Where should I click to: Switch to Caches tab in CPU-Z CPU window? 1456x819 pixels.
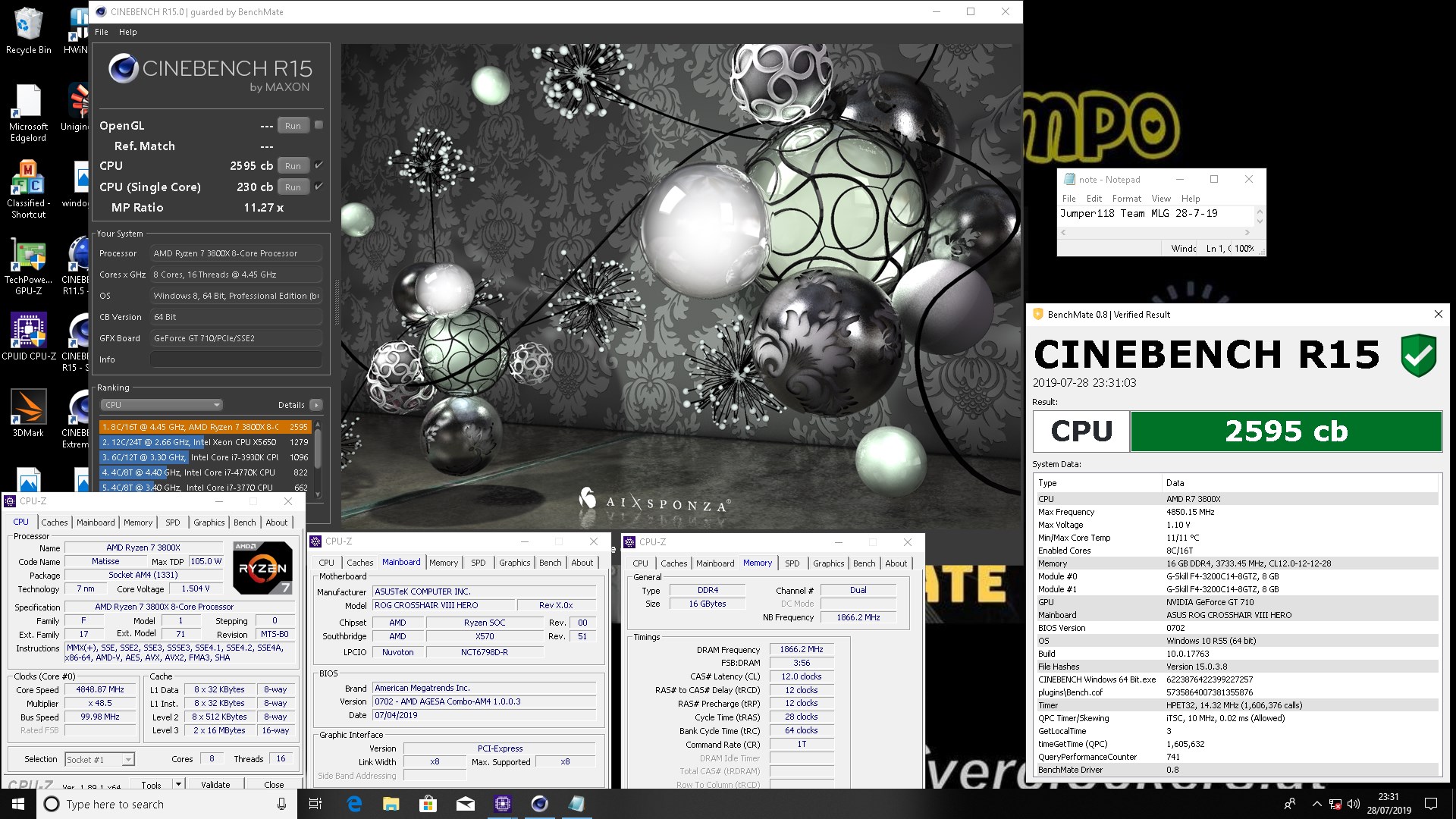pyautogui.click(x=55, y=522)
